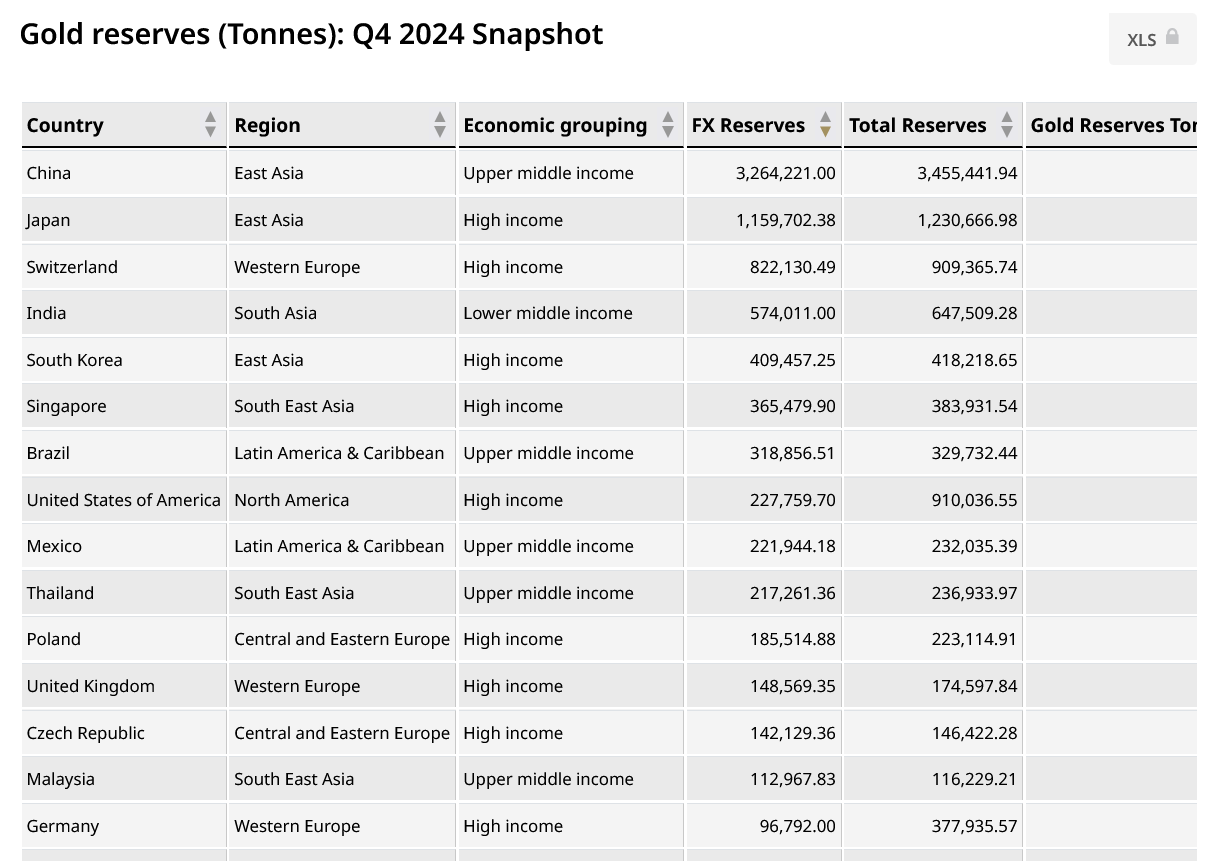Toggle the FX Reserves sort arrows
This screenshot has width=1215, height=861.
point(825,125)
